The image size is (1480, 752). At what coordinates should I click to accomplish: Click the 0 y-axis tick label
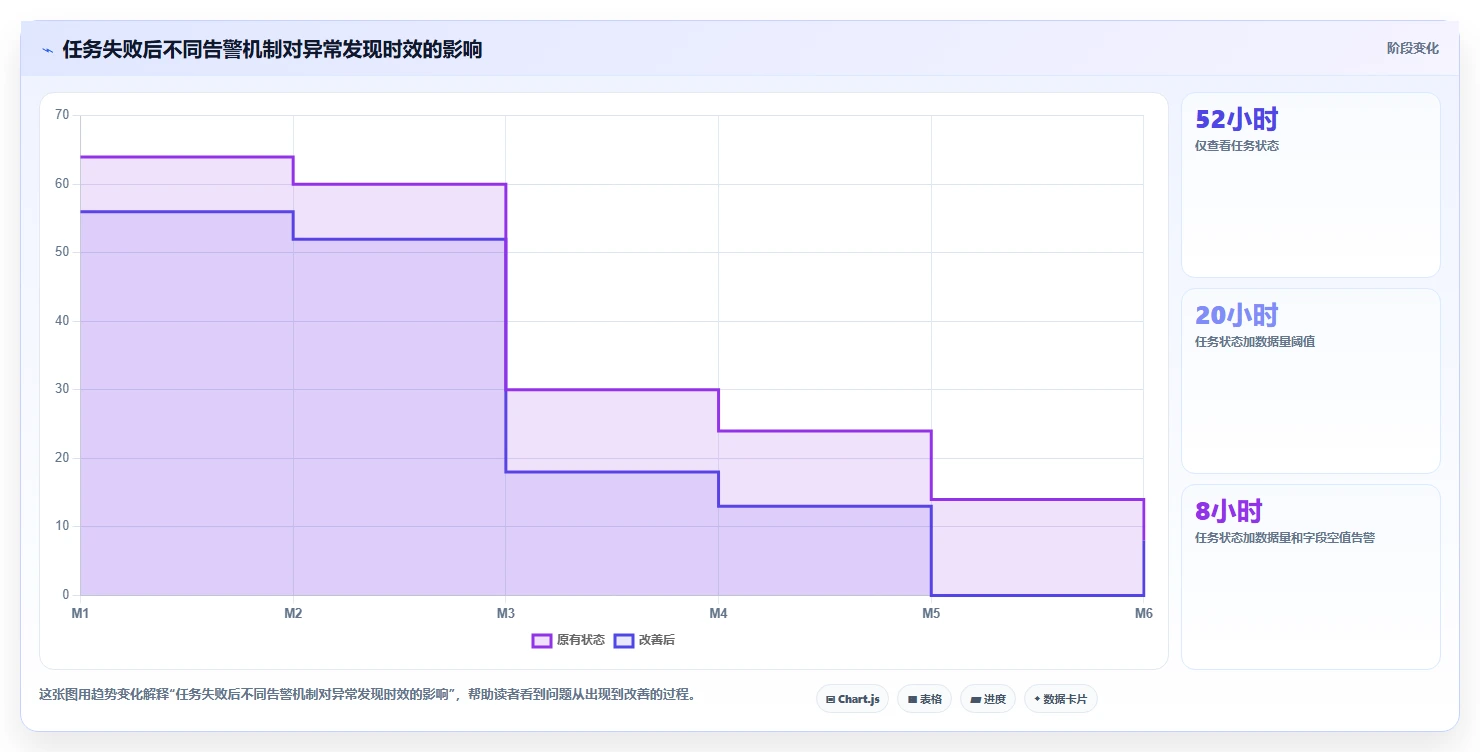[x=66, y=595]
